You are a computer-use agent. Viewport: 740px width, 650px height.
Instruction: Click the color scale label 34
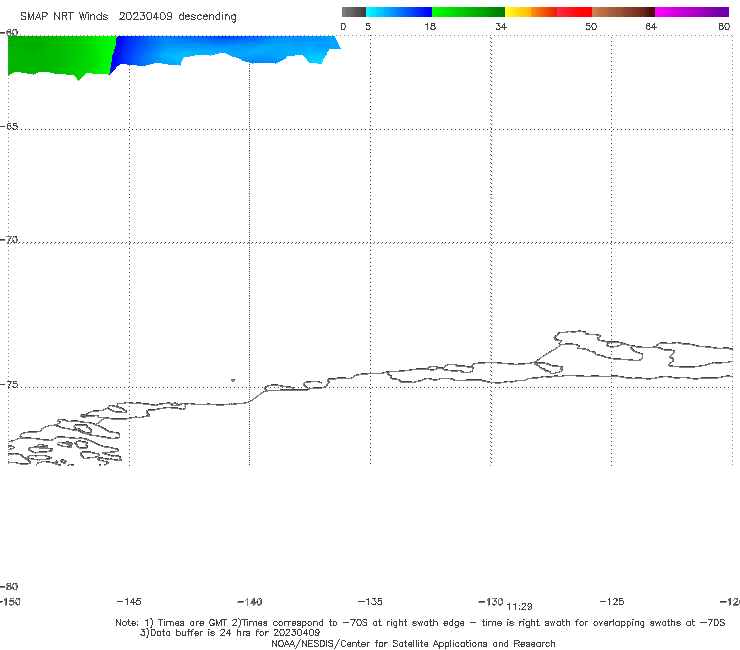click(501, 27)
